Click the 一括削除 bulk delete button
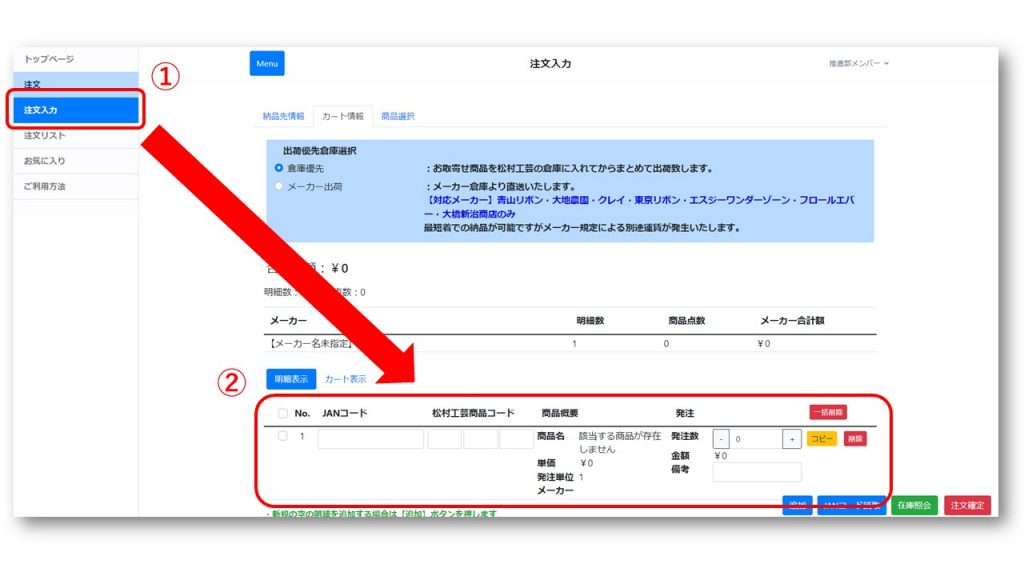1024x576 pixels. point(828,412)
